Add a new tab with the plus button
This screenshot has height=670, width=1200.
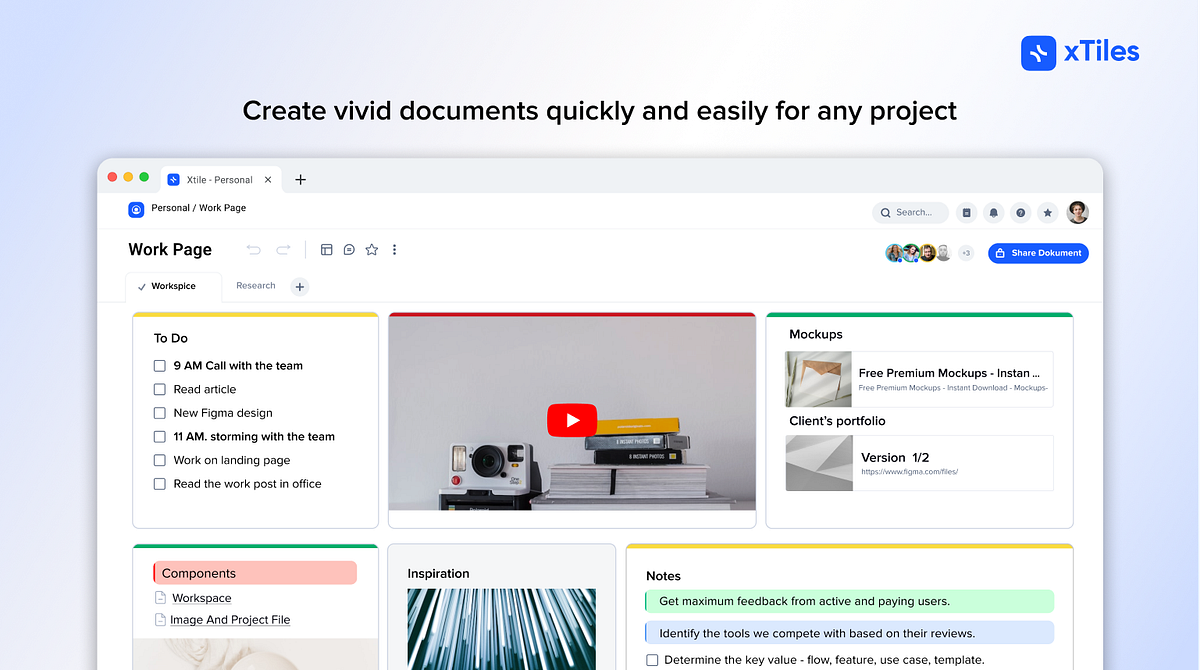point(299,286)
